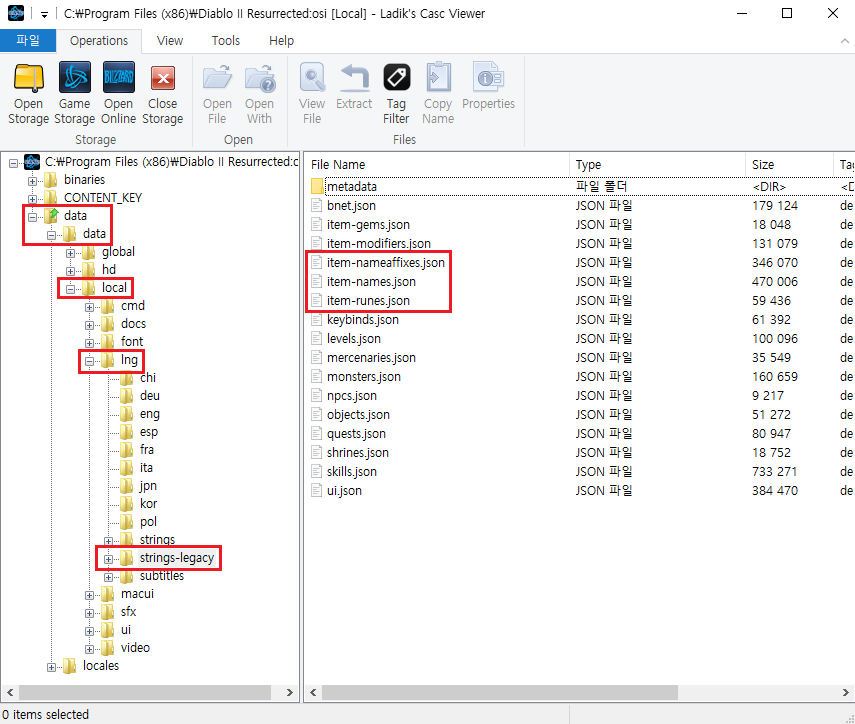This screenshot has height=724, width=855.
Task: Click the storage root icon in the tree
Action: point(32,162)
